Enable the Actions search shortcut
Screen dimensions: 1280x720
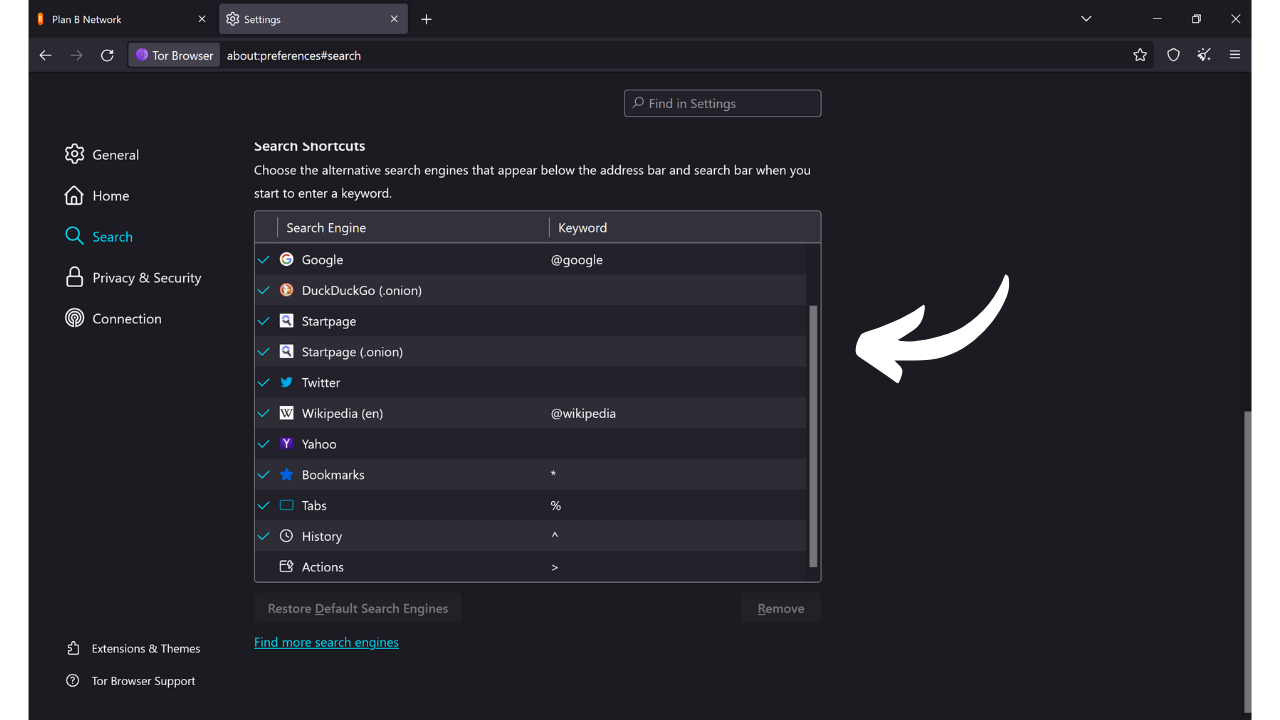(x=263, y=566)
